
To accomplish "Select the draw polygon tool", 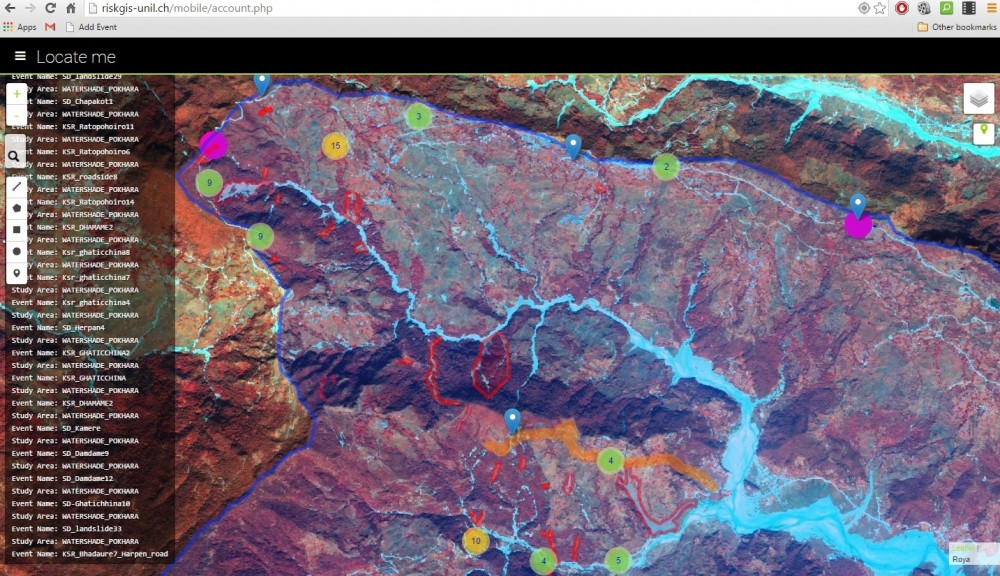I will coord(17,208).
